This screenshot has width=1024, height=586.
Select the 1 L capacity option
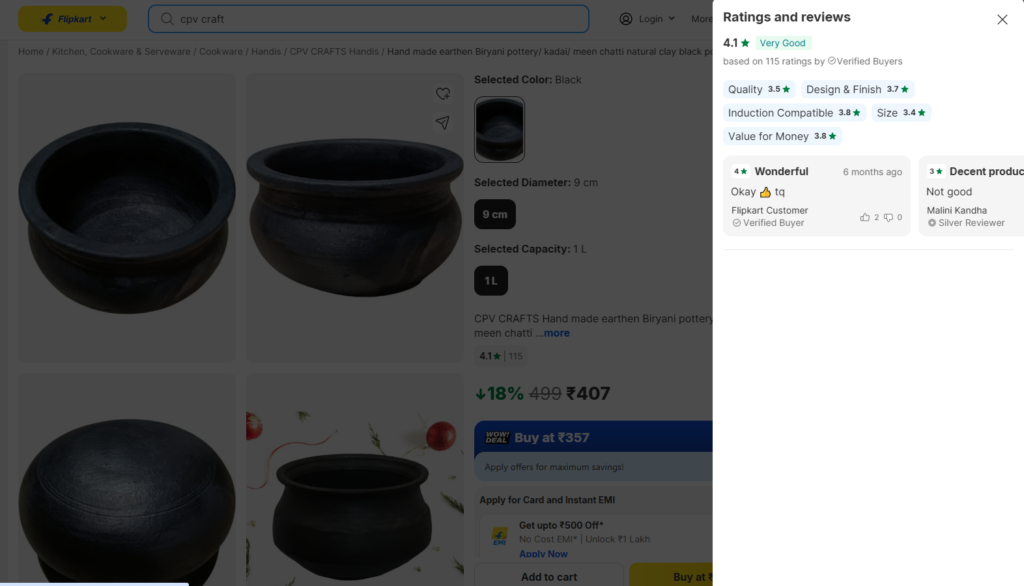[491, 281]
